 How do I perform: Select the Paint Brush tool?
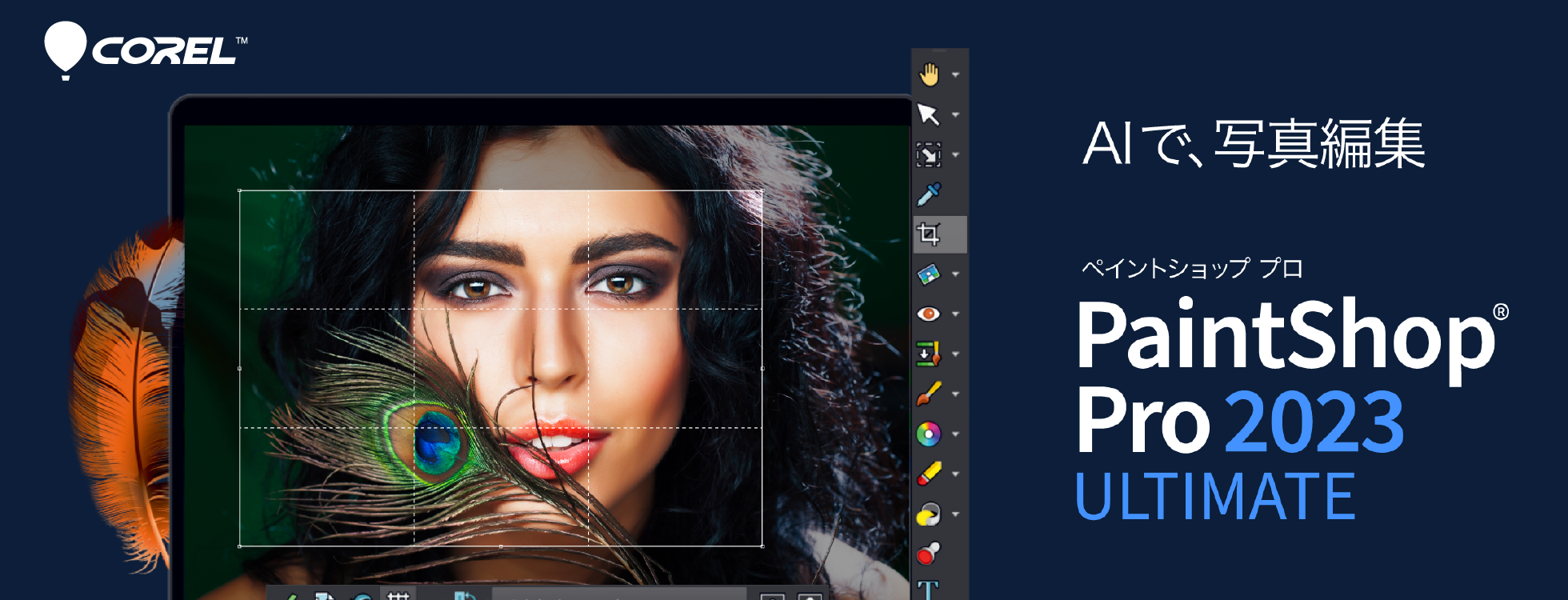click(929, 394)
